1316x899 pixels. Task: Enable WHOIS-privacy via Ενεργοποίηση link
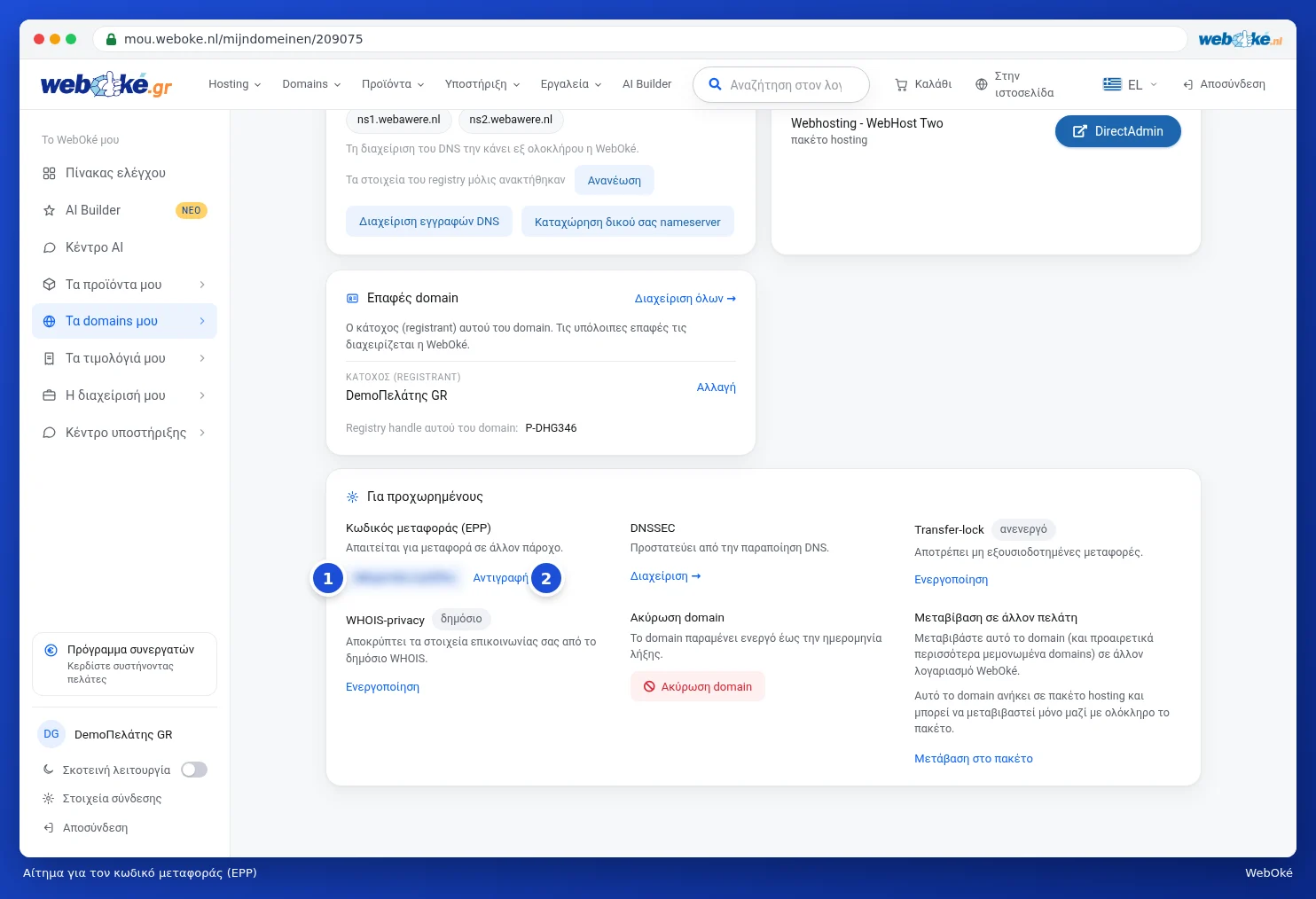(x=382, y=687)
